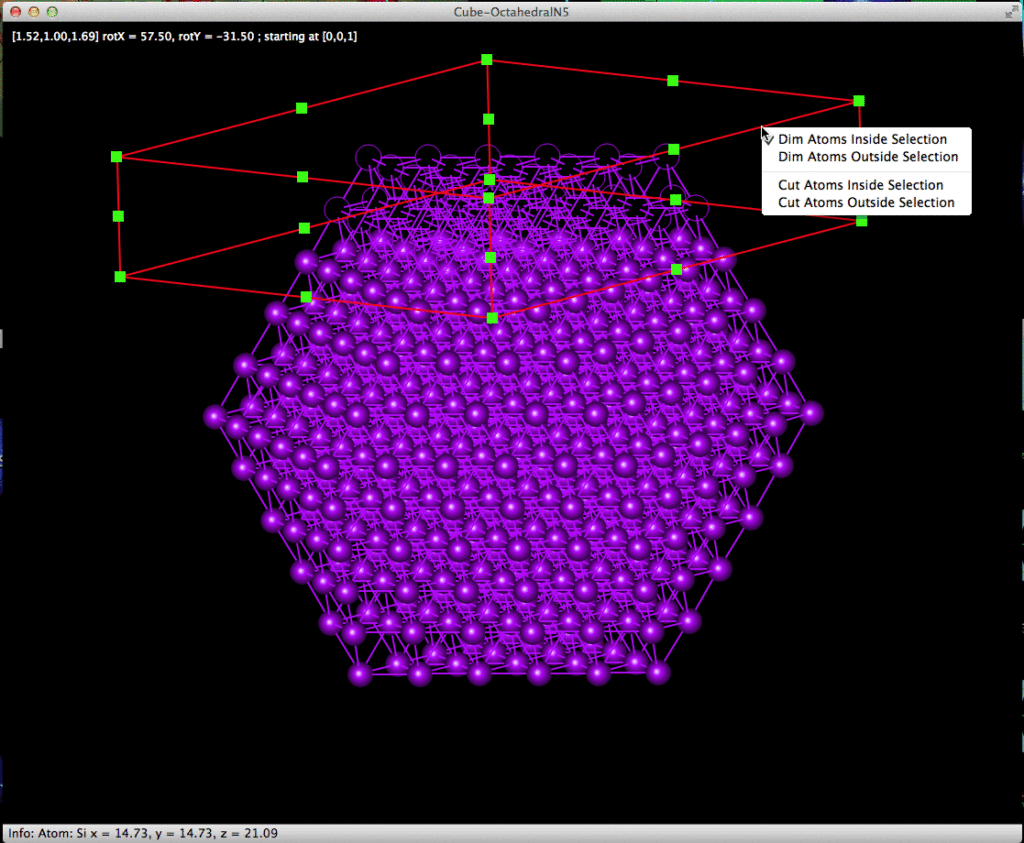Viewport: 1024px width, 843px height.
Task: Click the topmost green handle of selection box
Action: coord(487,60)
